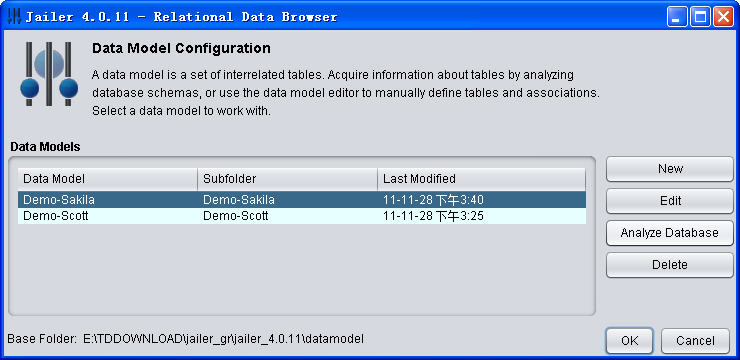Click the Analyze Database button
This screenshot has width=740, height=360.
tap(670, 233)
